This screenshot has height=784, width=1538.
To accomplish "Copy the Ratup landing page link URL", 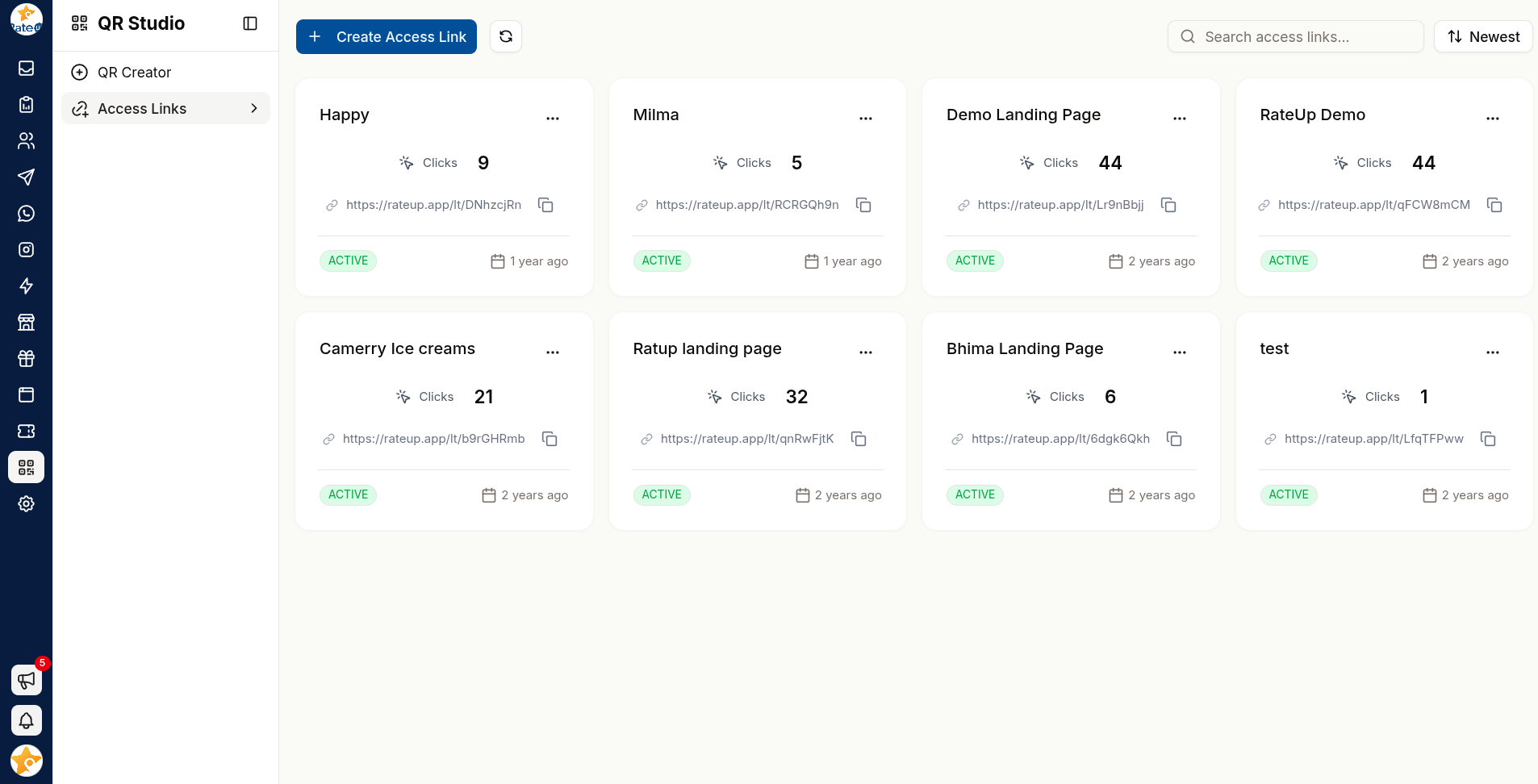I will (859, 439).
